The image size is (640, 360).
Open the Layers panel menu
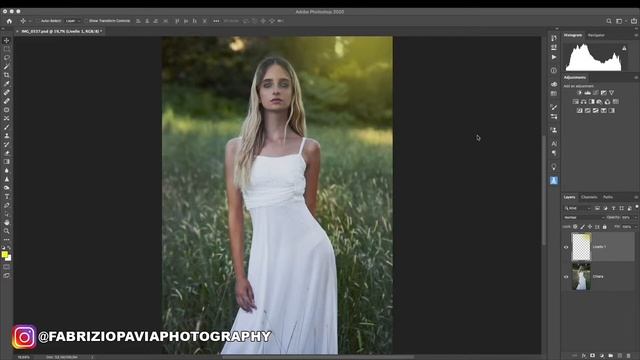[x=636, y=197]
